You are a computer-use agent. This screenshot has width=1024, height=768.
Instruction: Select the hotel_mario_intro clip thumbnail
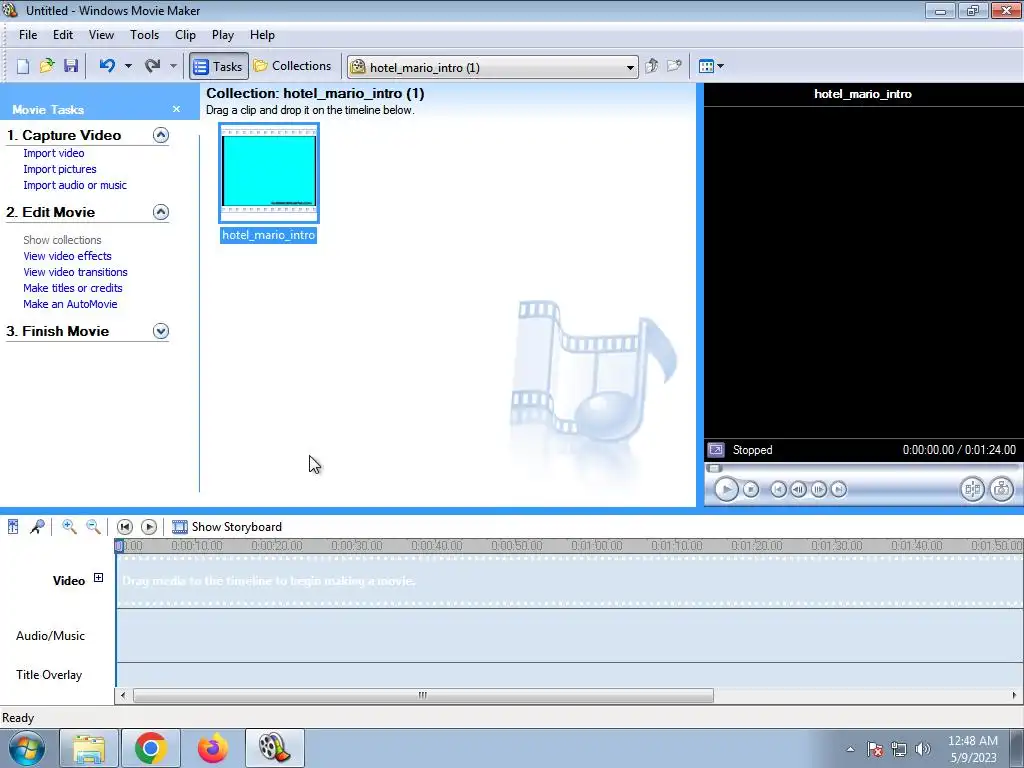(269, 173)
